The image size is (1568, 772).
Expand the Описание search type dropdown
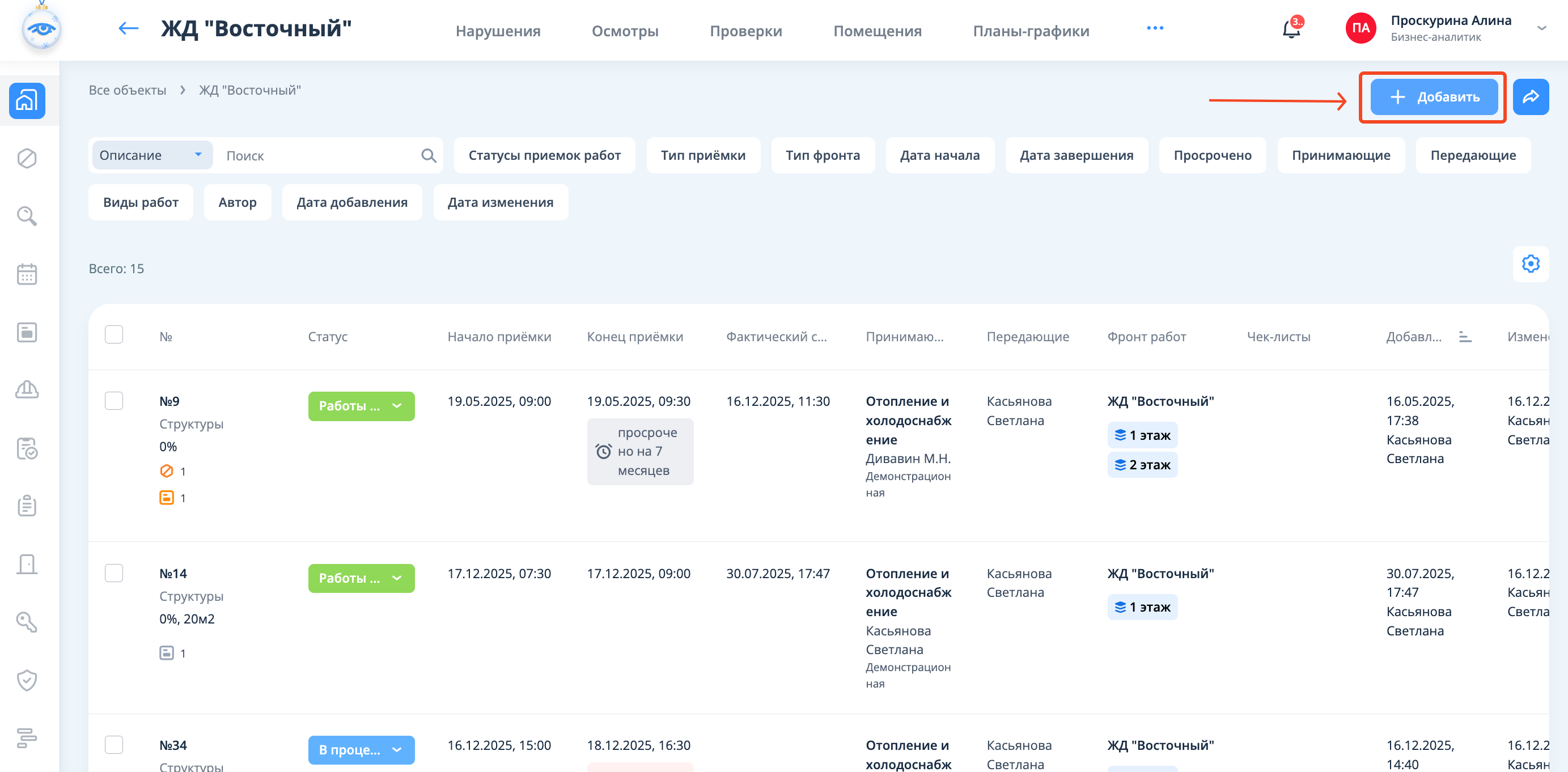tap(151, 155)
